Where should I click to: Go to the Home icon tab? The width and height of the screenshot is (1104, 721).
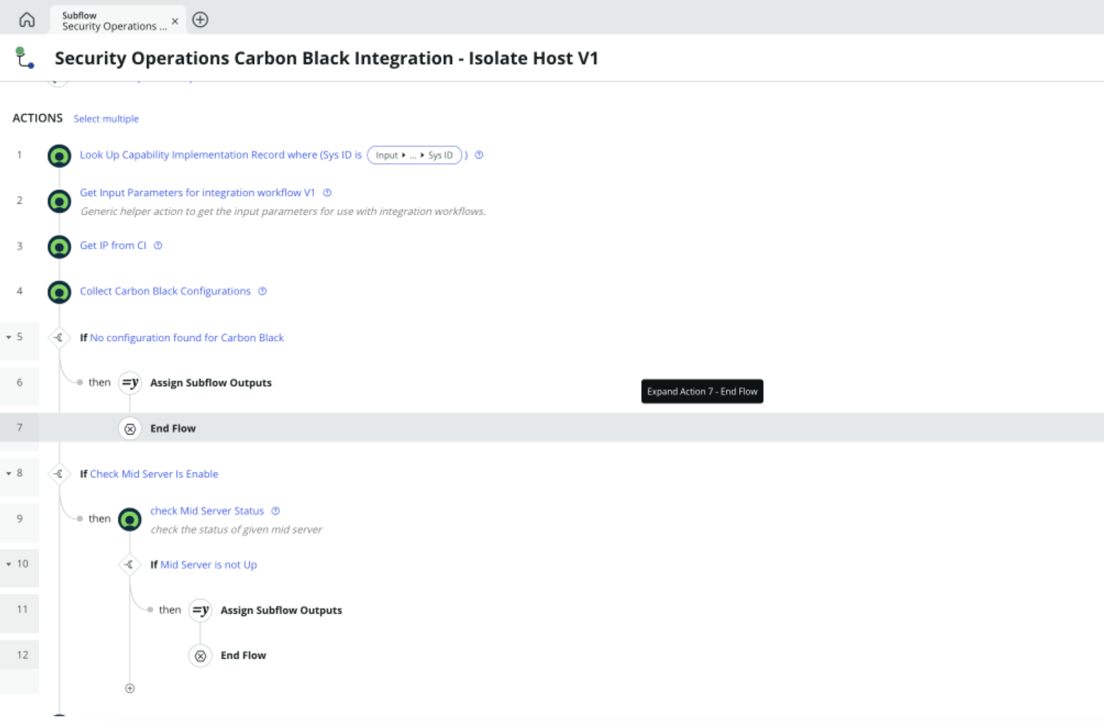pos(27,20)
